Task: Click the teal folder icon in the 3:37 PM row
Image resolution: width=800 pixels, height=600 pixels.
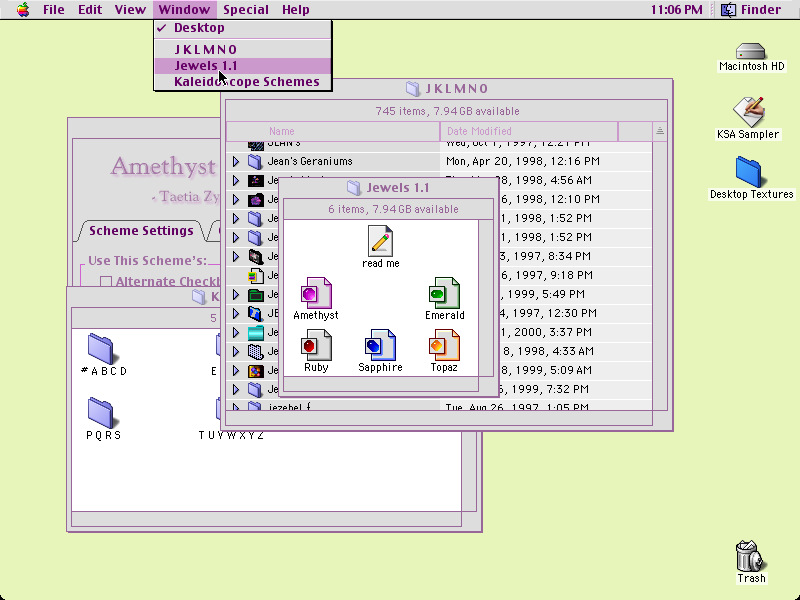Action: (x=256, y=332)
